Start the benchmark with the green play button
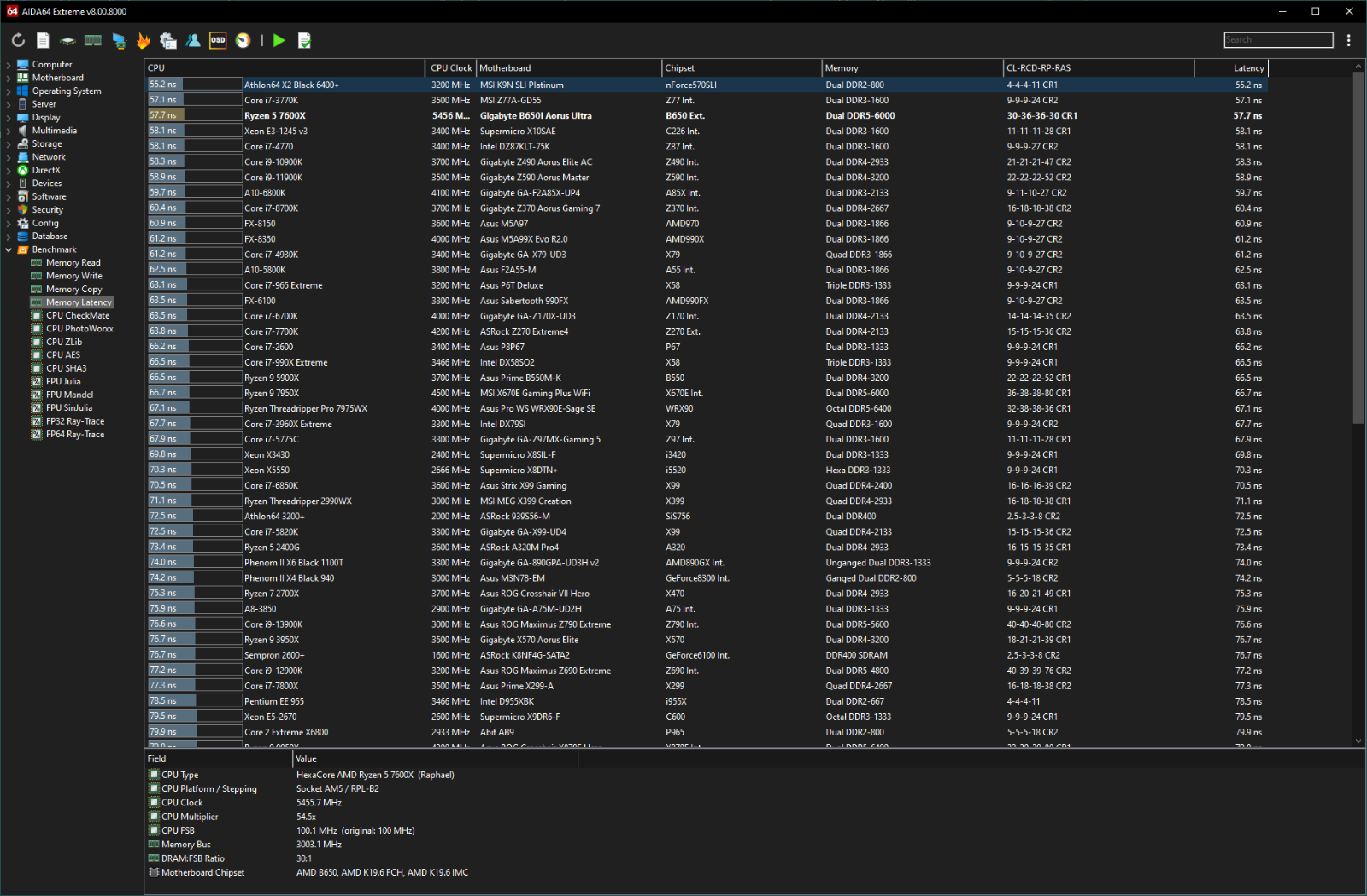This screenshot has height=896, width=1367. coord(279,40)
